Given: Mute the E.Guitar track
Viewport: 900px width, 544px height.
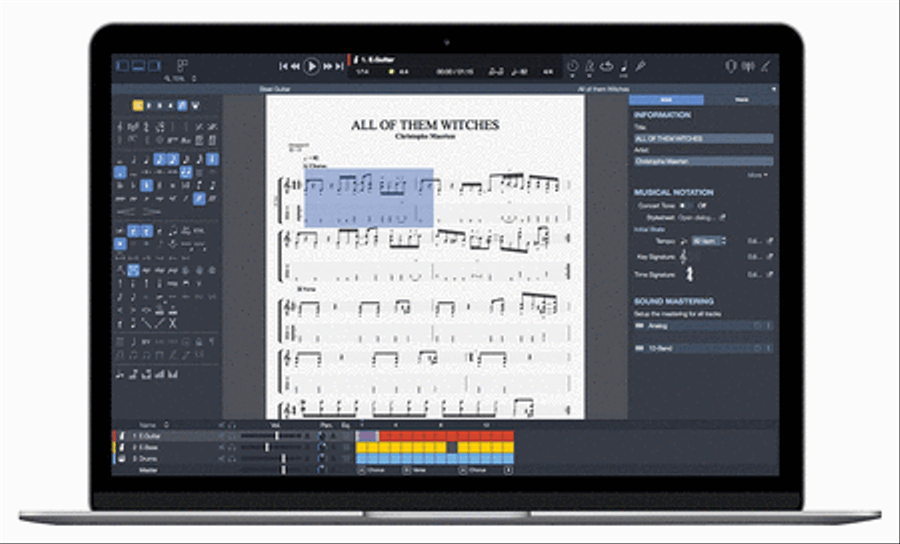Looking at the screenshot, I should 222,436.
